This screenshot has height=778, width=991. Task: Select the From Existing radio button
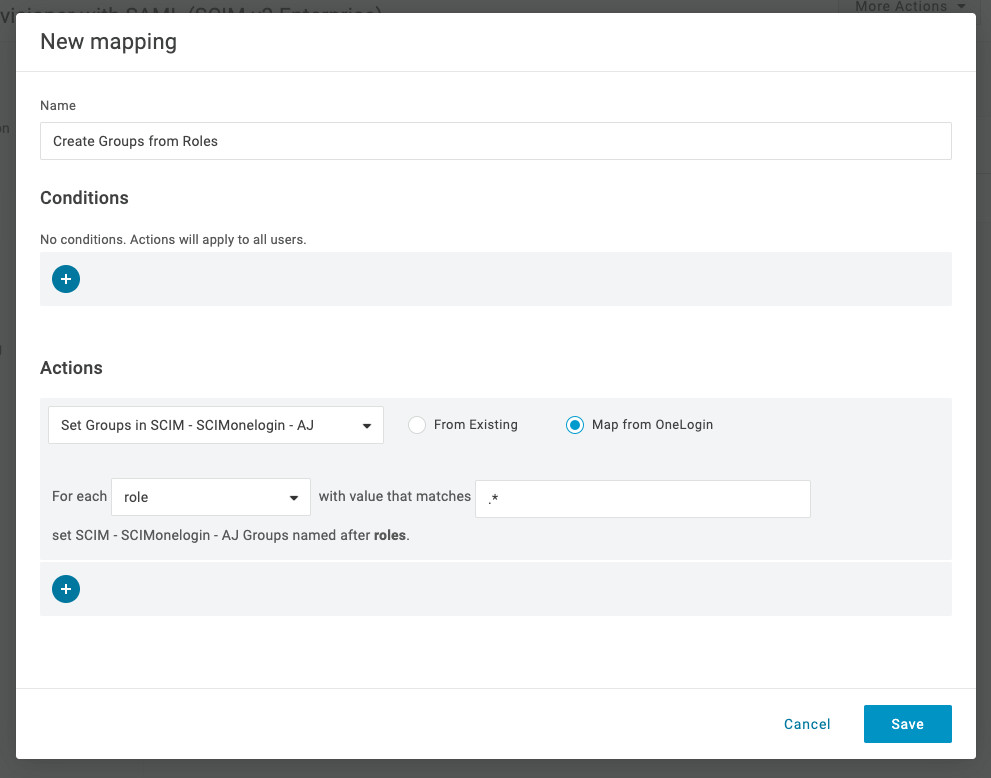pyautogui.click(x=418, y=425)
